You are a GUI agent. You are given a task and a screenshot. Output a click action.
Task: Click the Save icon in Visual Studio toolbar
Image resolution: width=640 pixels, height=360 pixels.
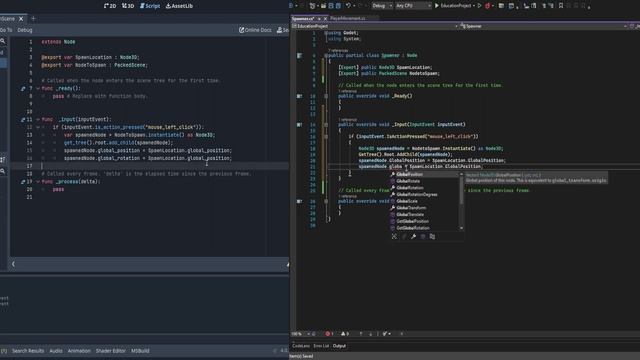331,6
